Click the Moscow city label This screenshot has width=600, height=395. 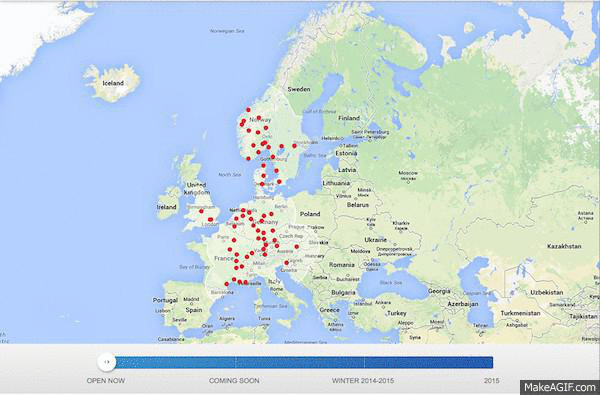click(x=408, y=173)
